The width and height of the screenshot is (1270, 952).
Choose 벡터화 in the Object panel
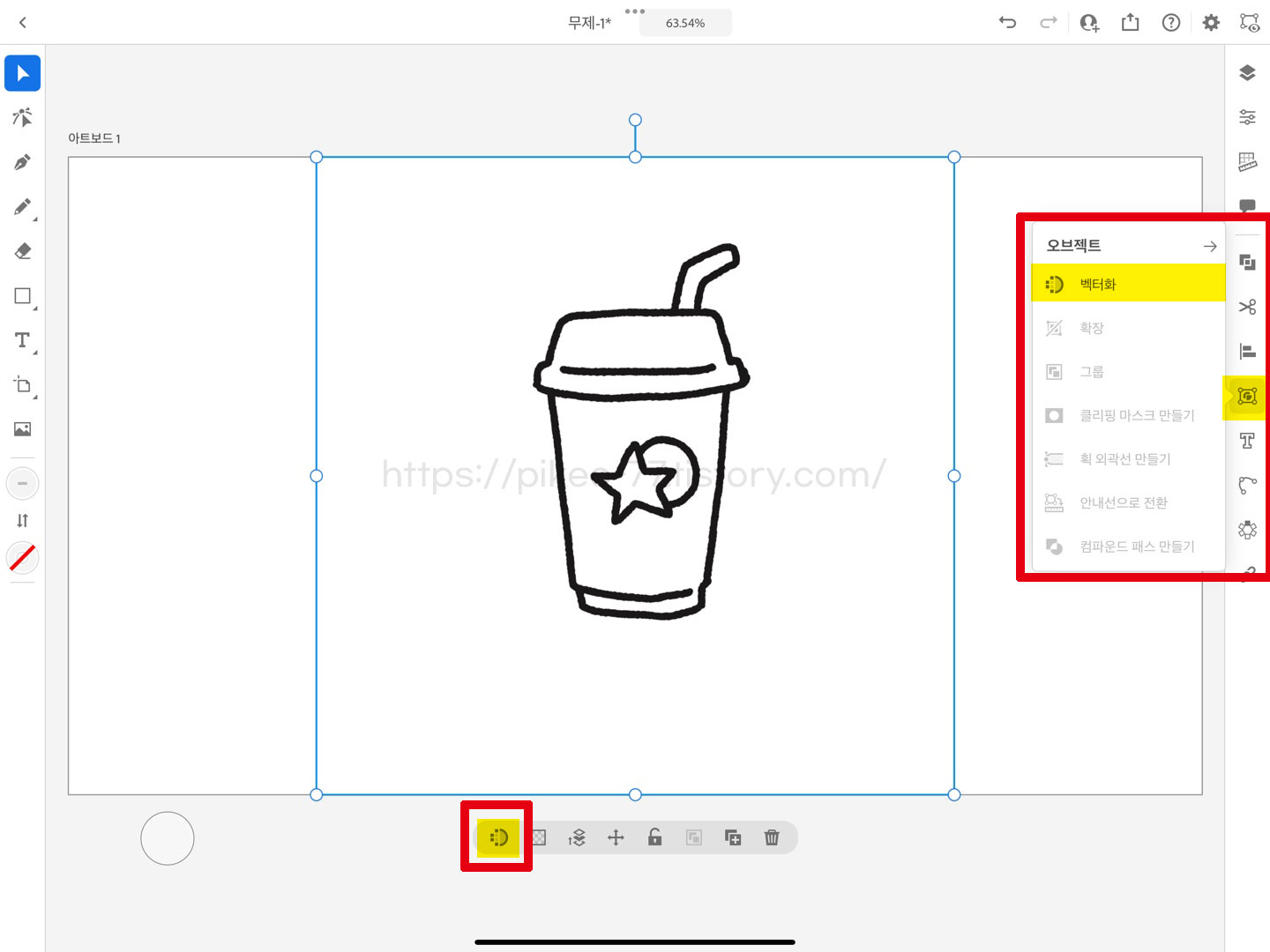(1129, 284)
